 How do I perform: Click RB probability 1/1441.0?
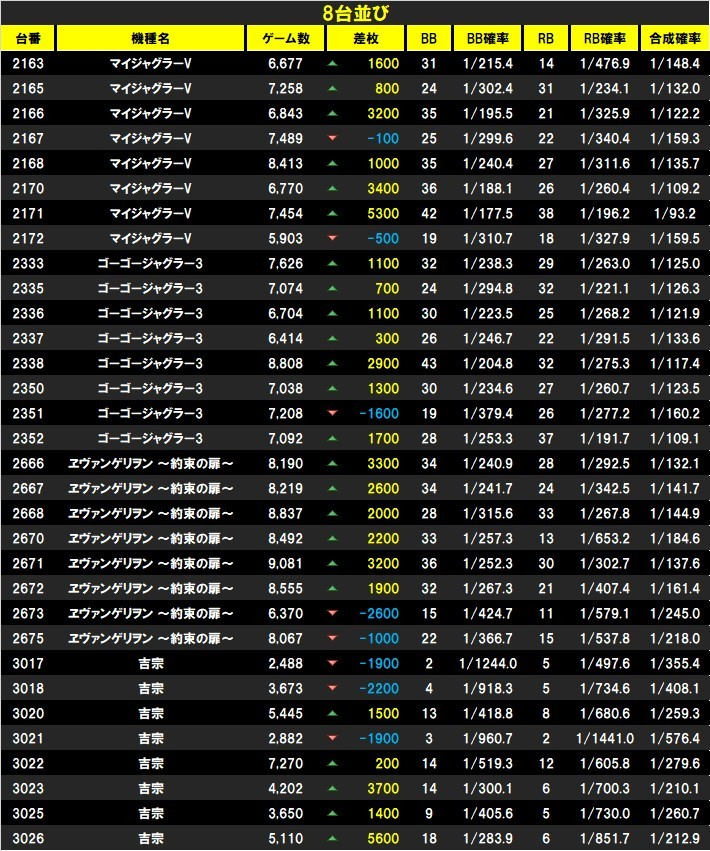(605, 738)
